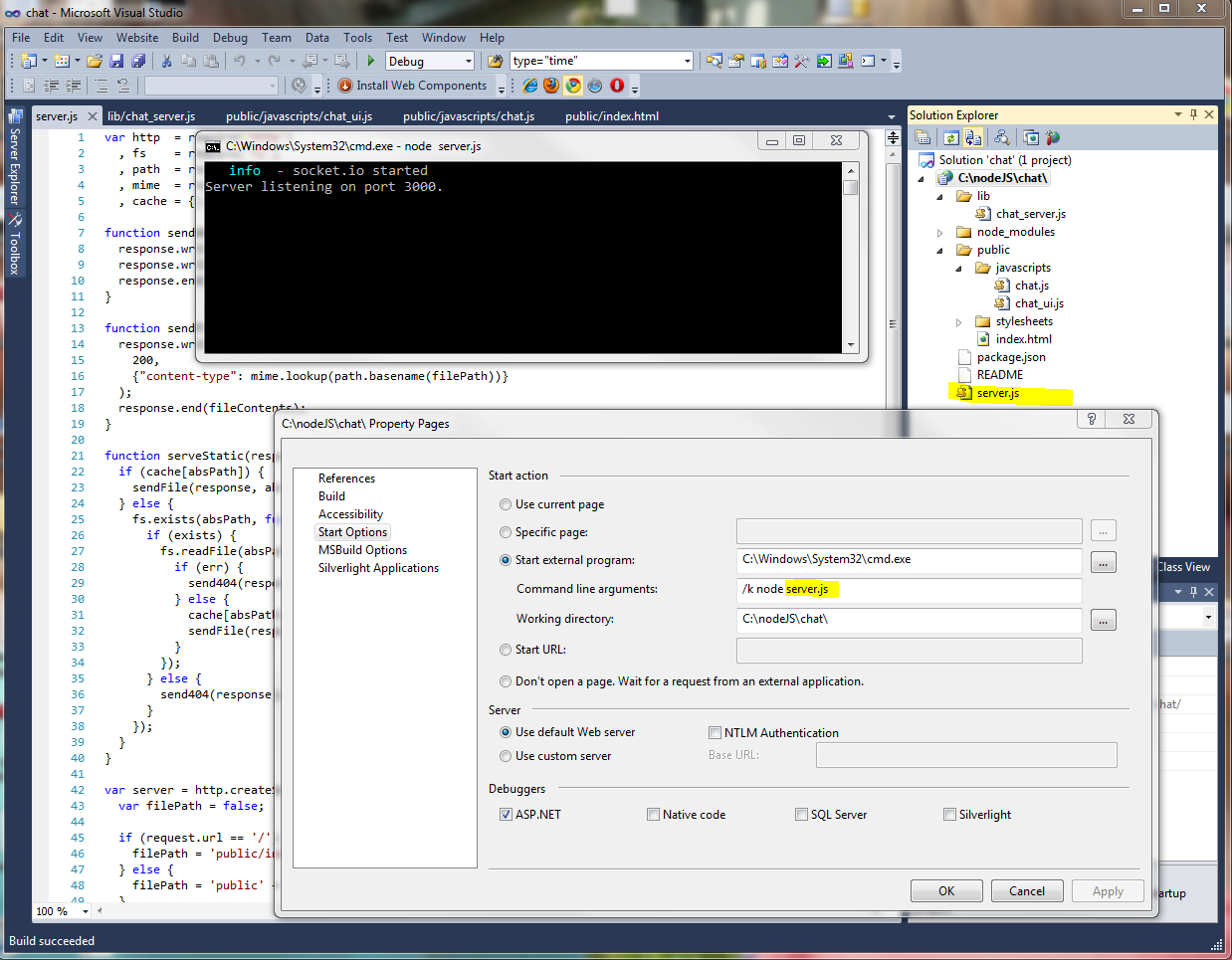Uncheck the ASP.NET debugger checkbox
Image resolution: width=1232 pixels, height=960 pixels.
pyautogui.click(x=506, y=815)
